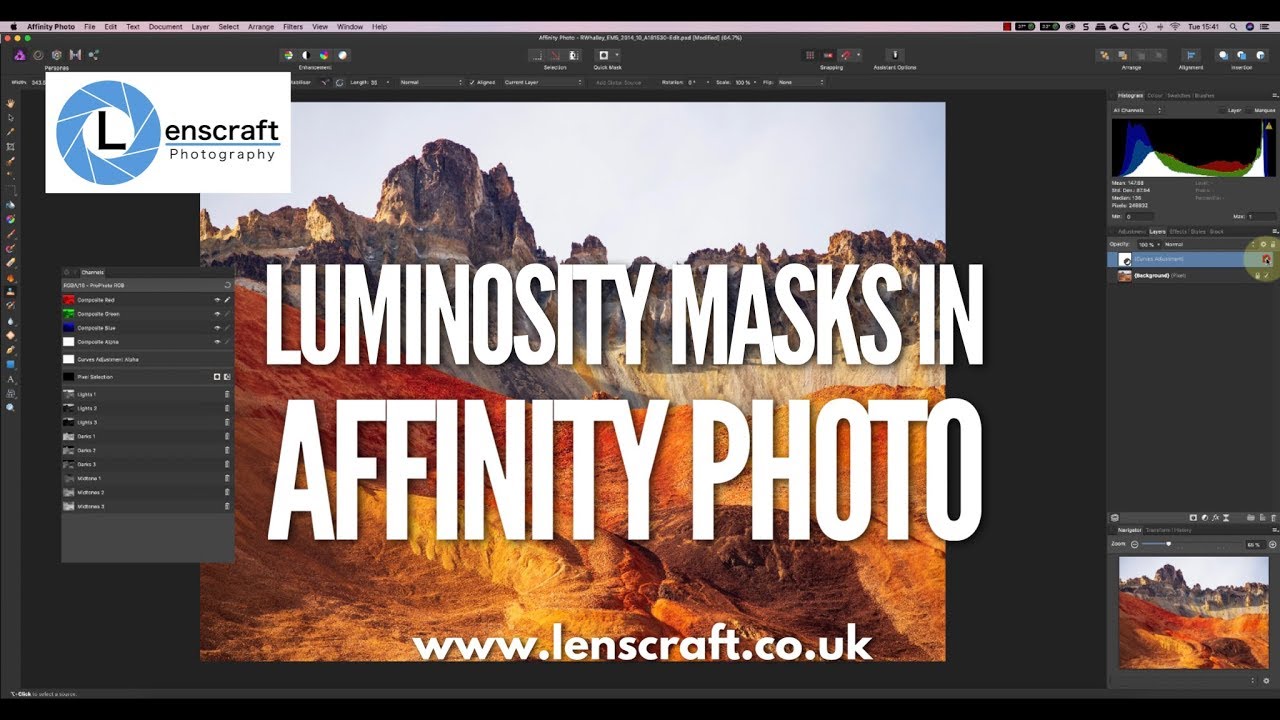1280x720 pixels.
Task: Open the Filters menu
Action: tap(293, 26)
